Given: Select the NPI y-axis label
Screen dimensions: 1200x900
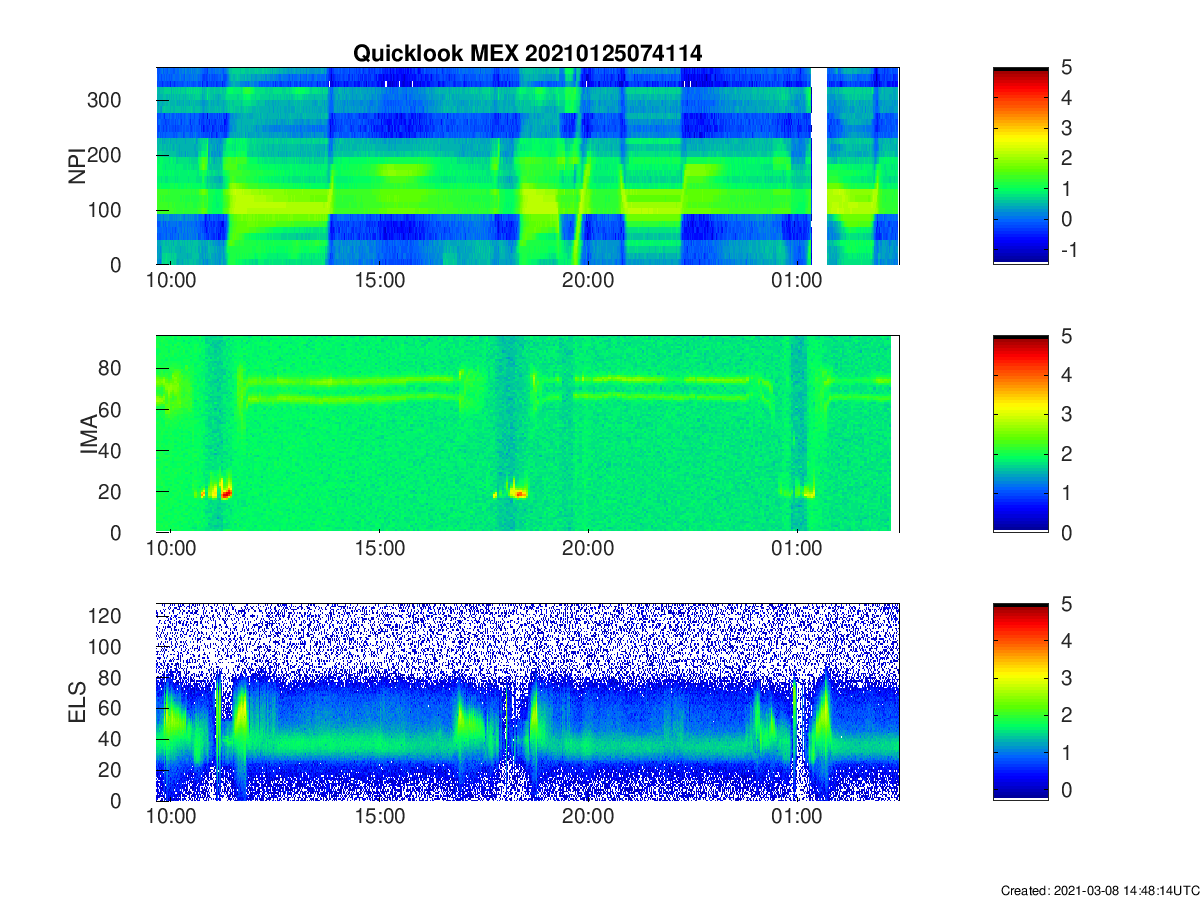Looking at the screenshot, I should click(x=76, y=166).
